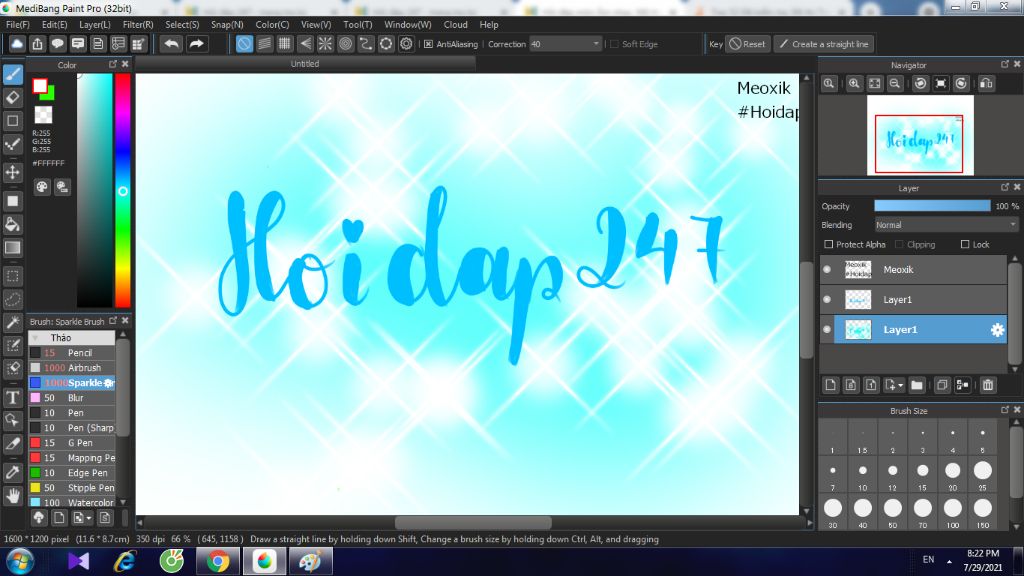Open the Blending mode dropdown
1024x576 pixels.
coord(946,225)
